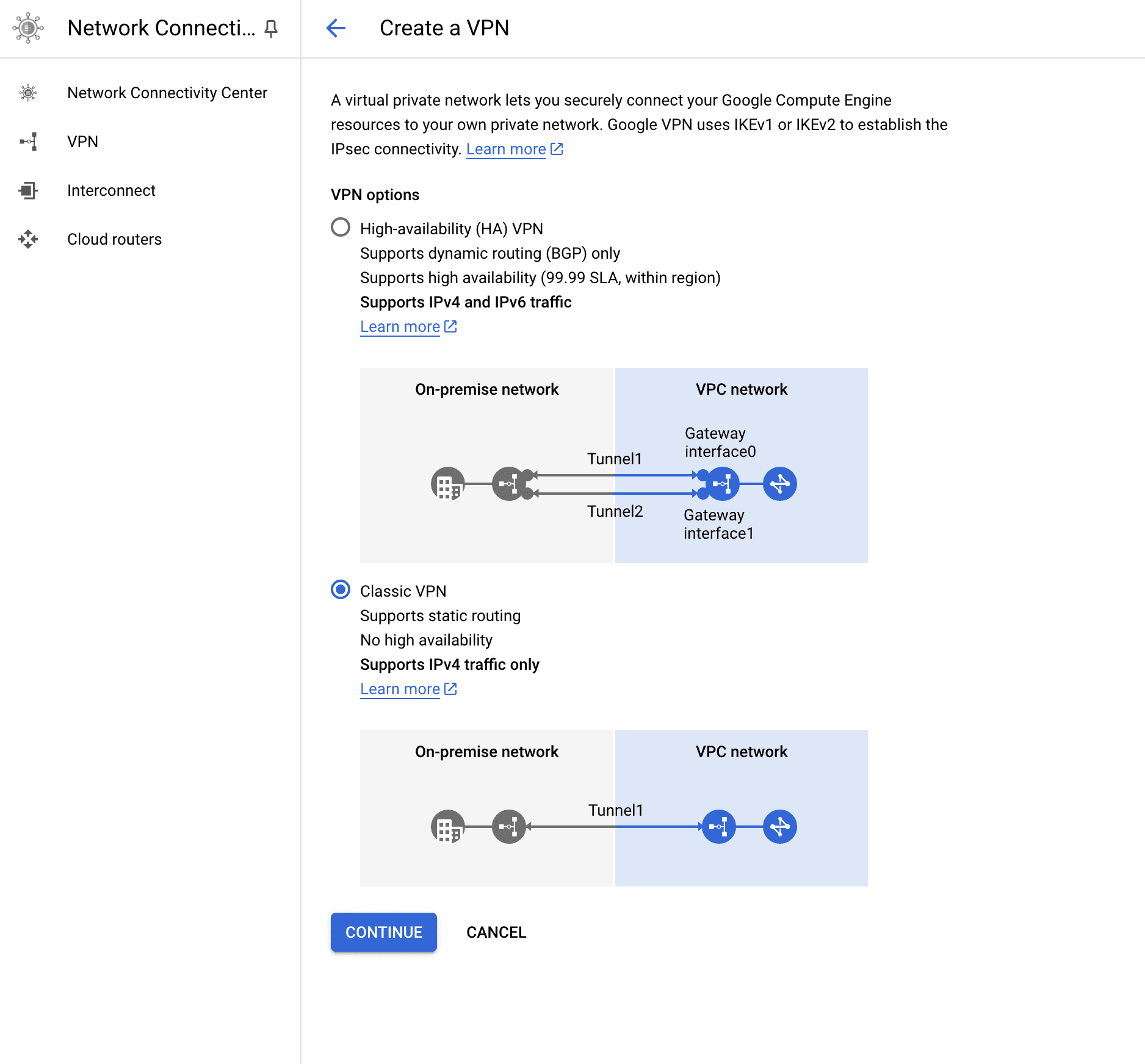Click the back arrow next to Create a VPN
This screenshot has height=1064, width=1145.
click(336, 28)
